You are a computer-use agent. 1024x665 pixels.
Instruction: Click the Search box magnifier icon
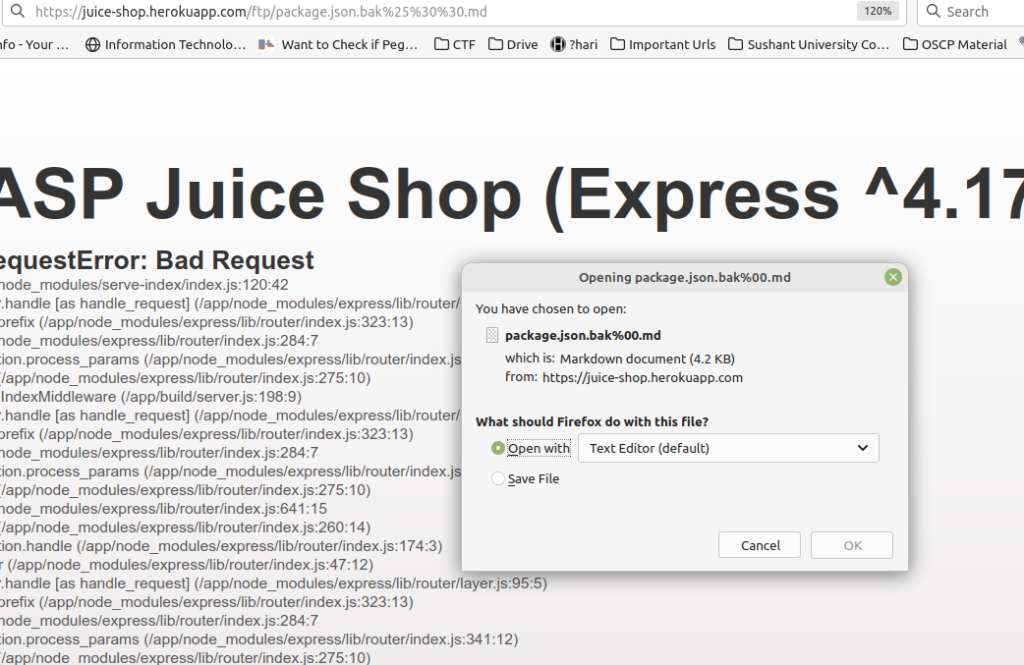[x=932, y=12]
